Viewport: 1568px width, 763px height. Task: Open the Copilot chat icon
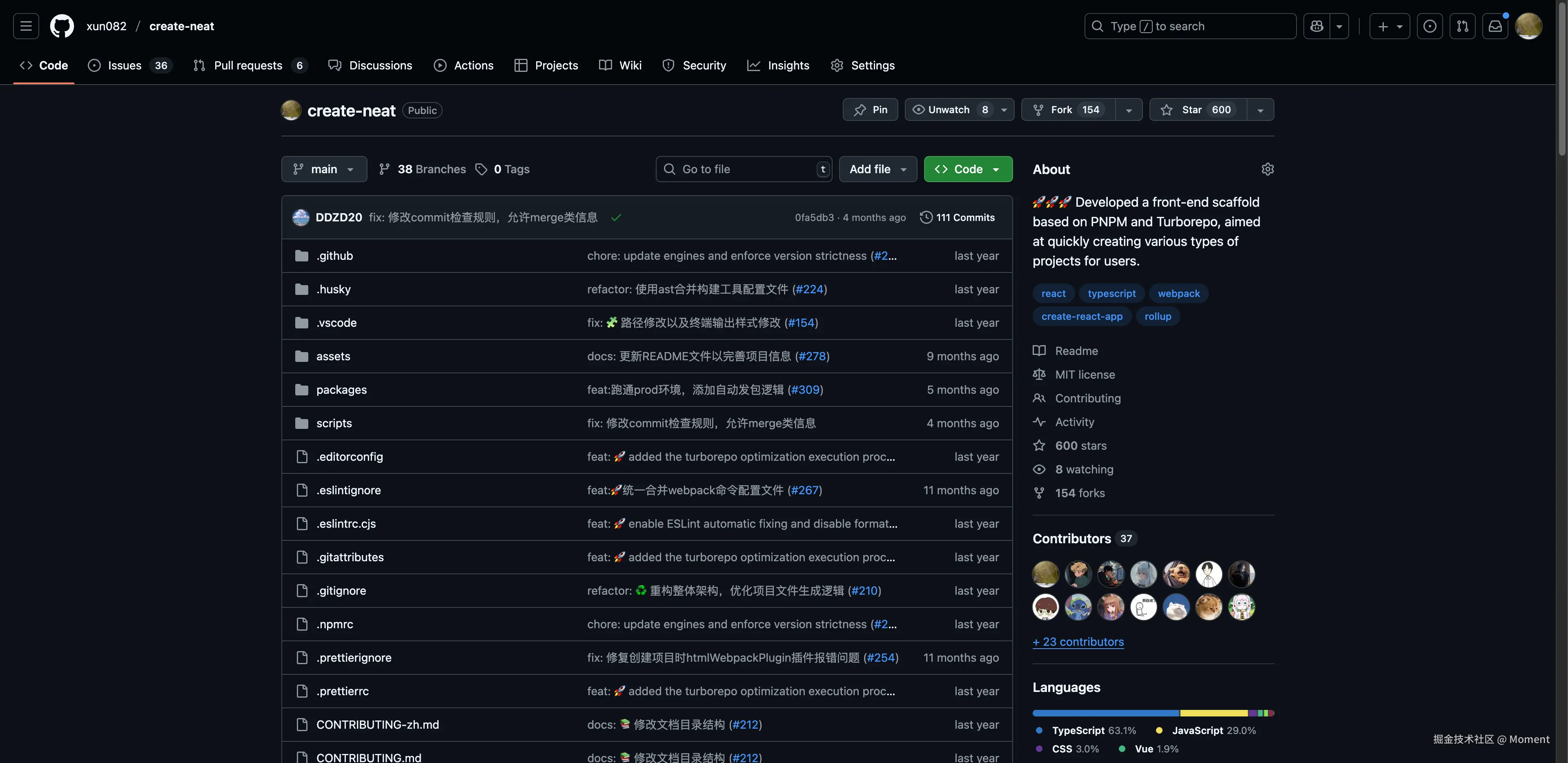1316,26
